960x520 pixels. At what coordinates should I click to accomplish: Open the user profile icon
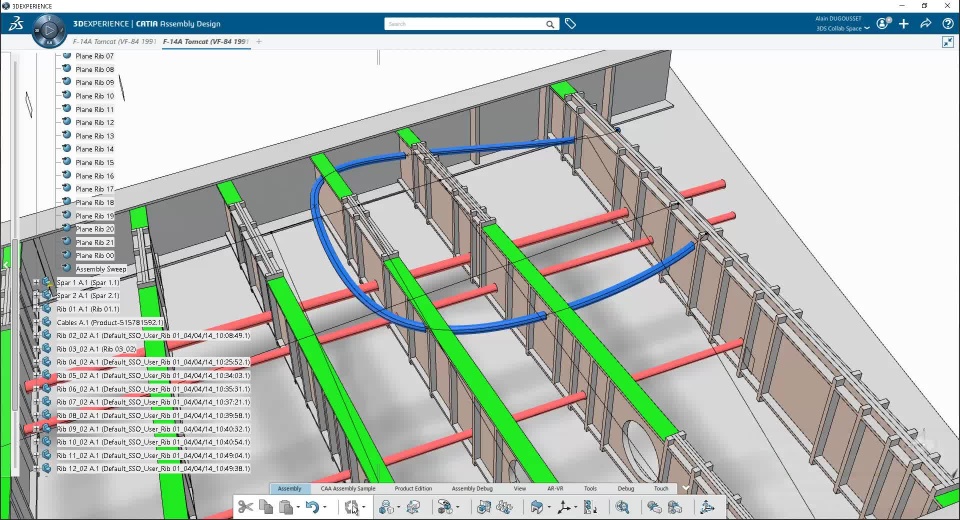click(883, 24)
